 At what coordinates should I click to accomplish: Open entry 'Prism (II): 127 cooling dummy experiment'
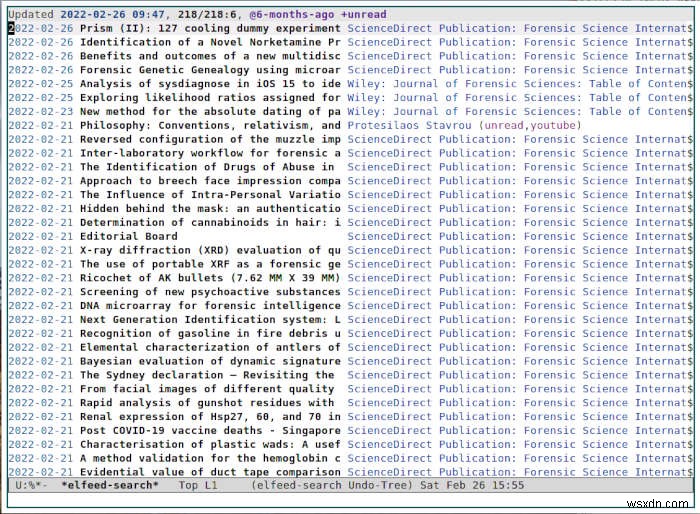coord(210,29)
